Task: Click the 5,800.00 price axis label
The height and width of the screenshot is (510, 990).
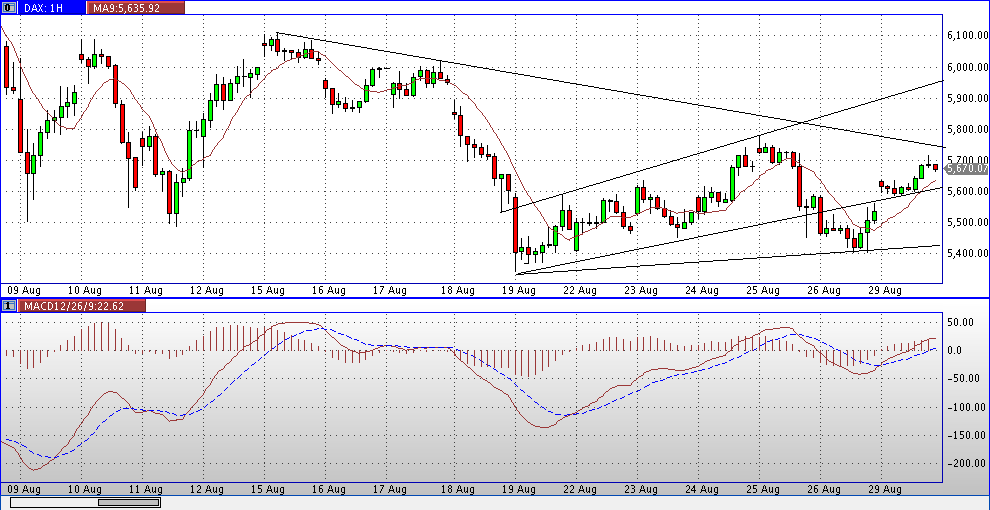Action: click(x=967, y=129)
